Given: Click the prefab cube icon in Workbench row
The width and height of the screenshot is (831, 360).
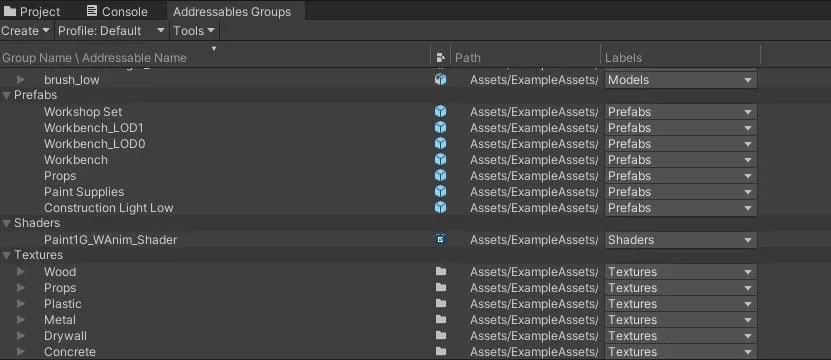Looking at the screenshot, I should click(x=440, y=160).
